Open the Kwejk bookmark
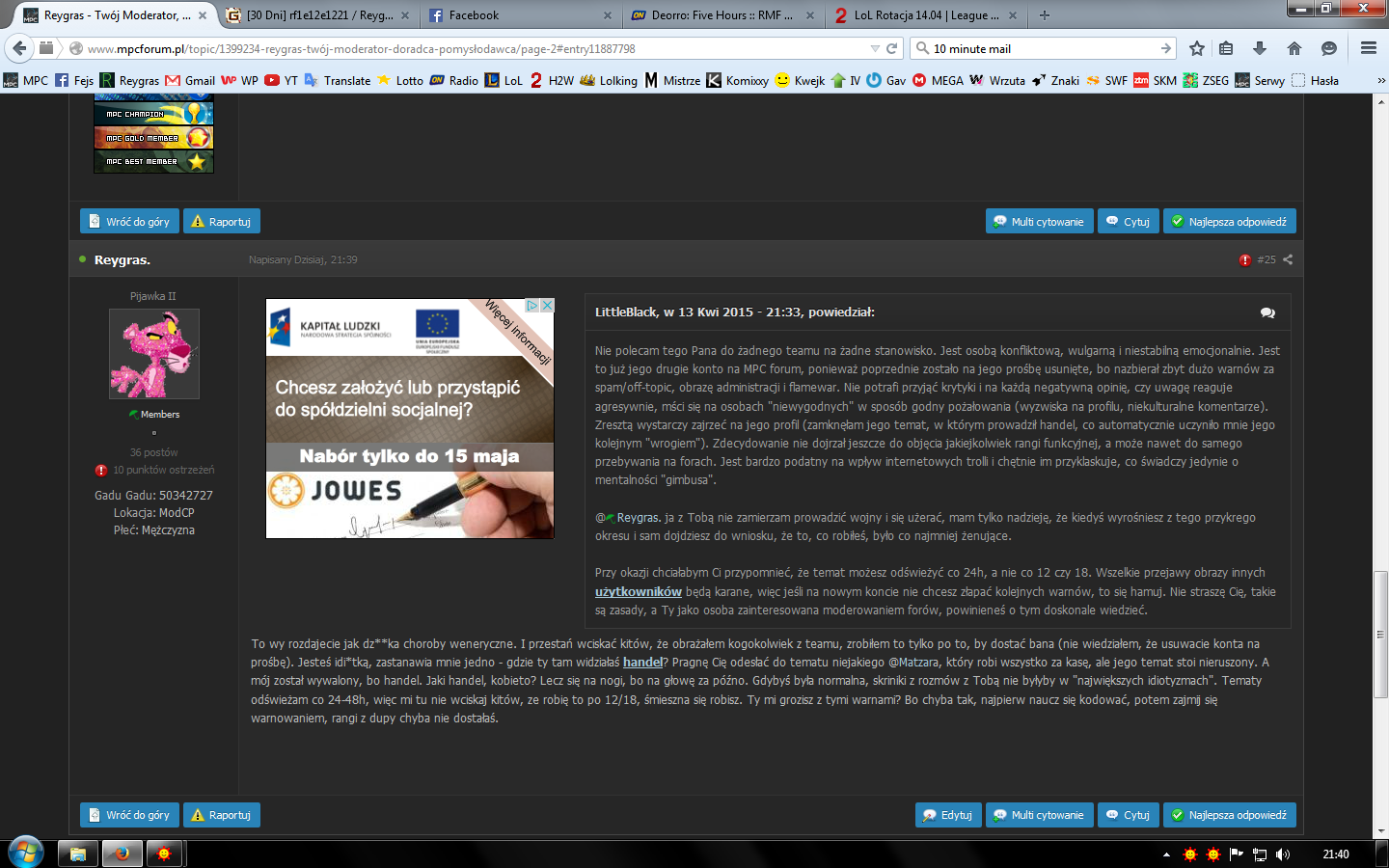 801,81
